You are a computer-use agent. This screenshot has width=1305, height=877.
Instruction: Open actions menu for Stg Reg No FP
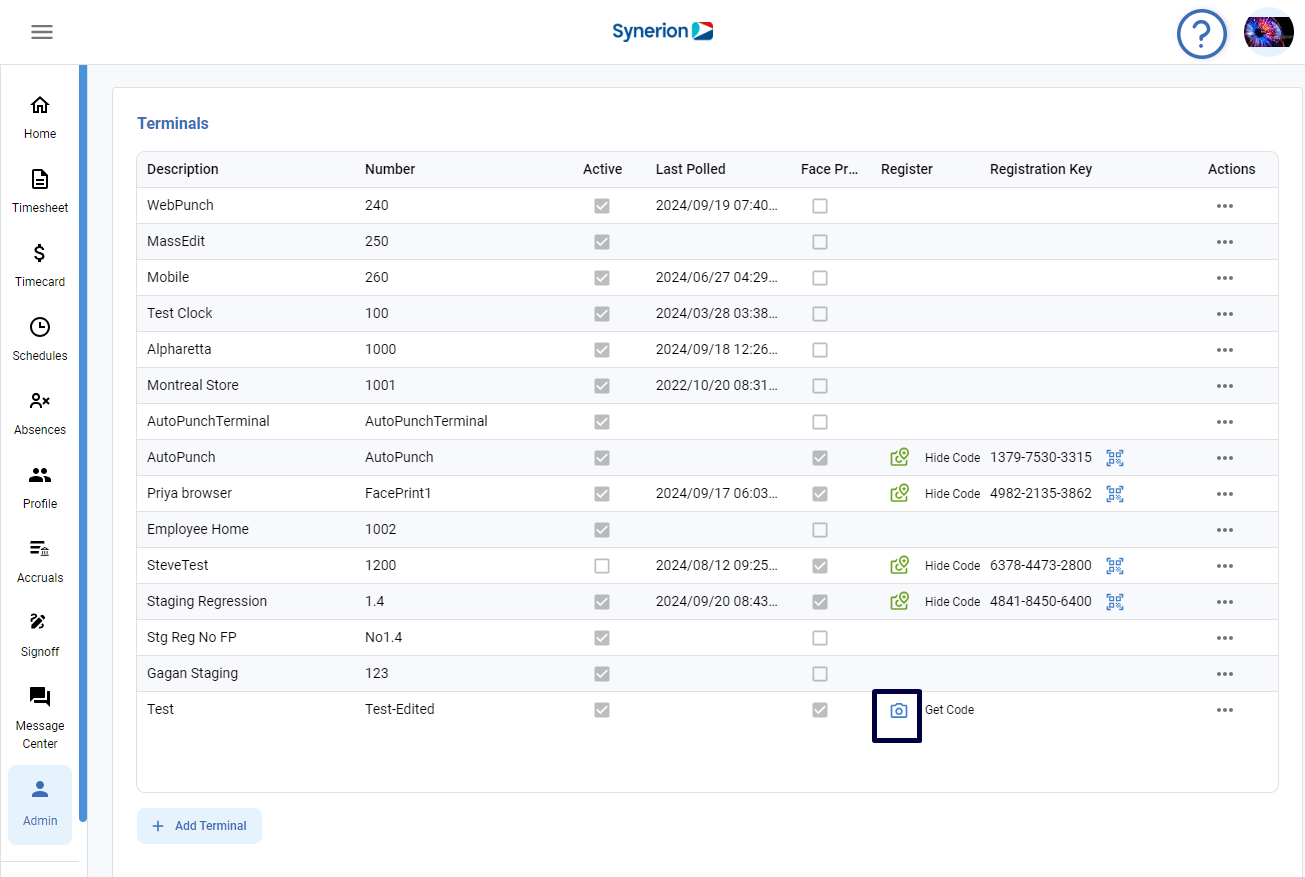coord(1225,638)
